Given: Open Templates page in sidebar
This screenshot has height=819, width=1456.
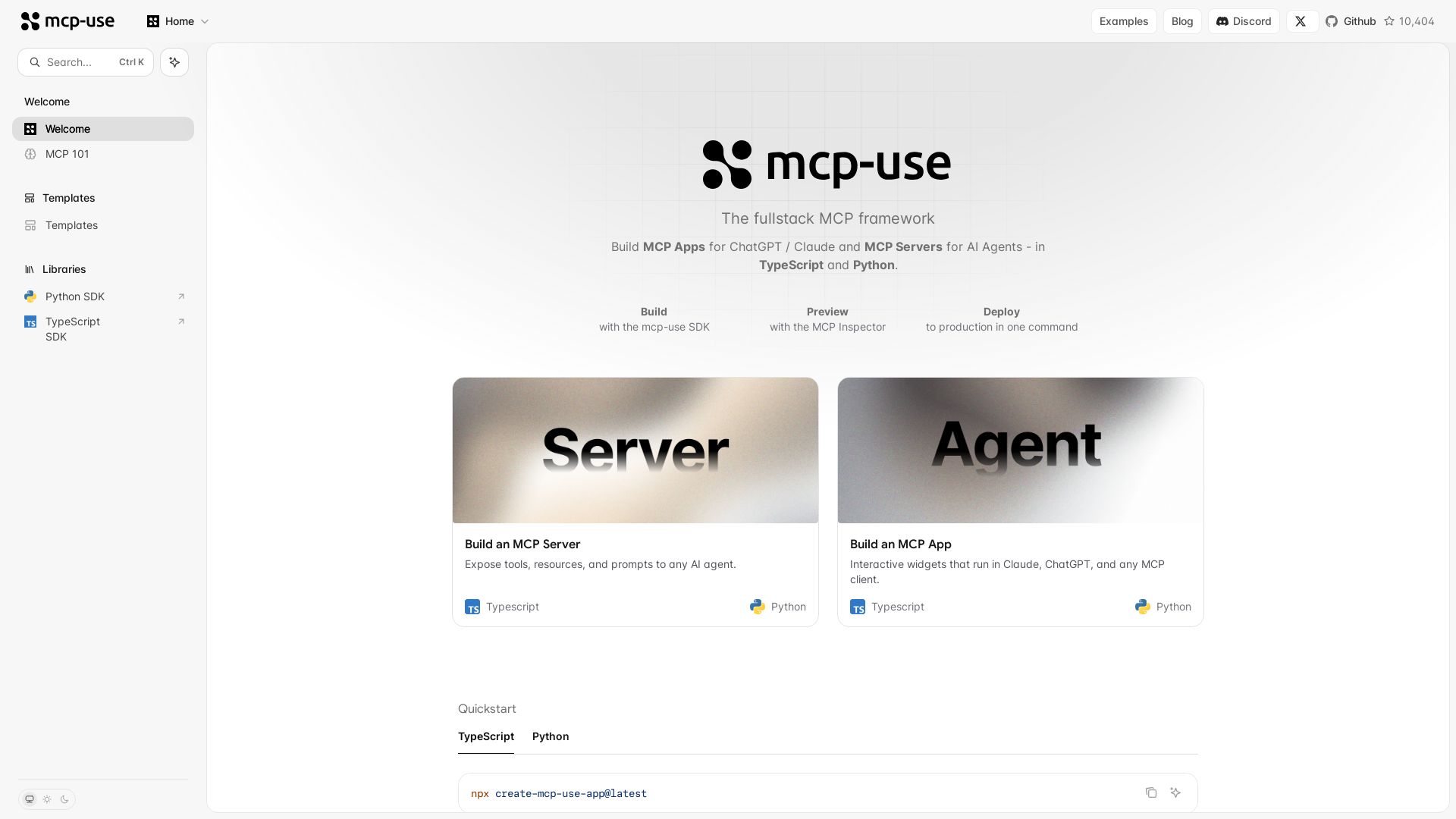Looking at the screenshot, I should (103, 225).
